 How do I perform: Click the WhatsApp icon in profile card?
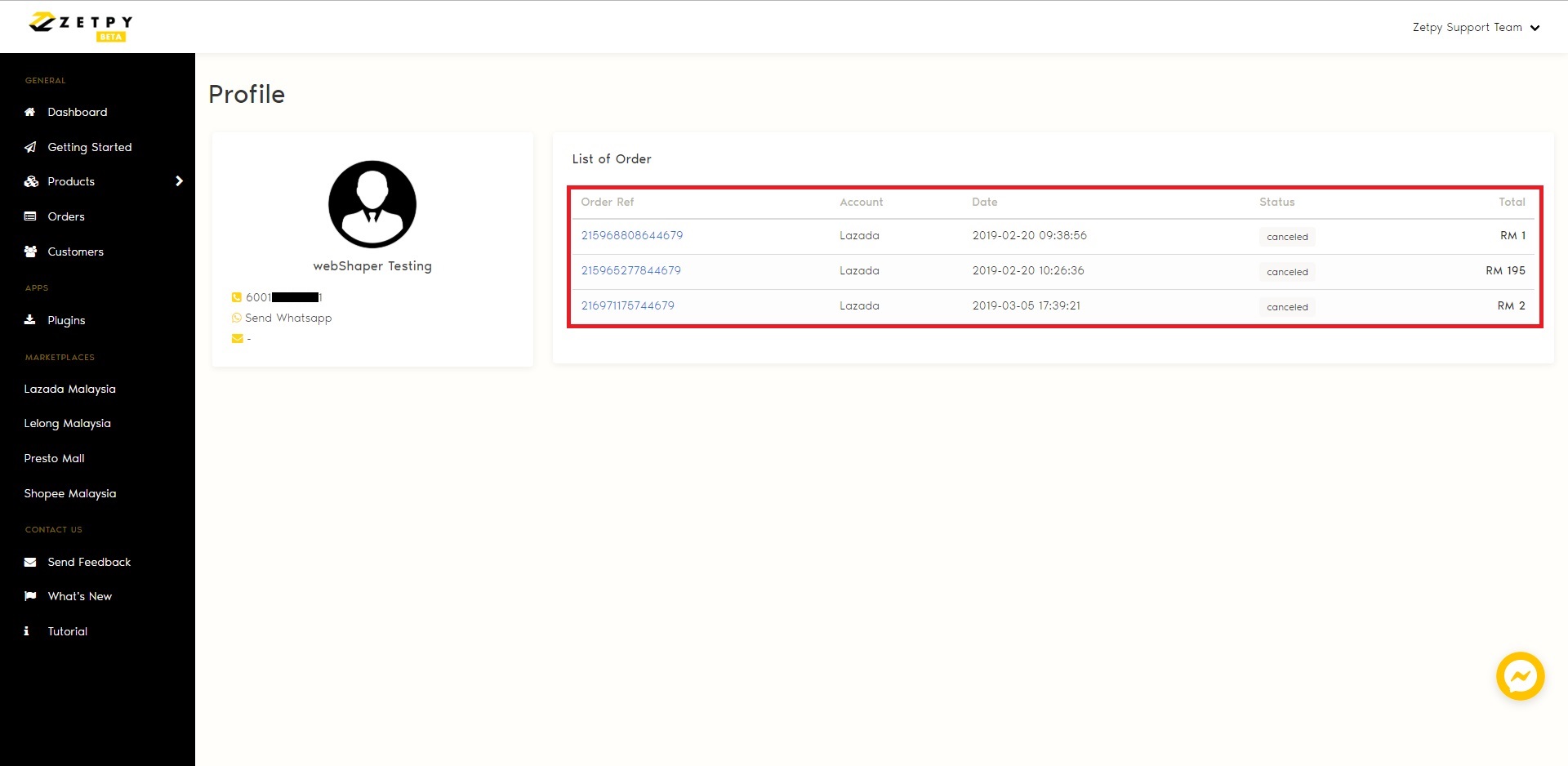(x=237, y=318)
